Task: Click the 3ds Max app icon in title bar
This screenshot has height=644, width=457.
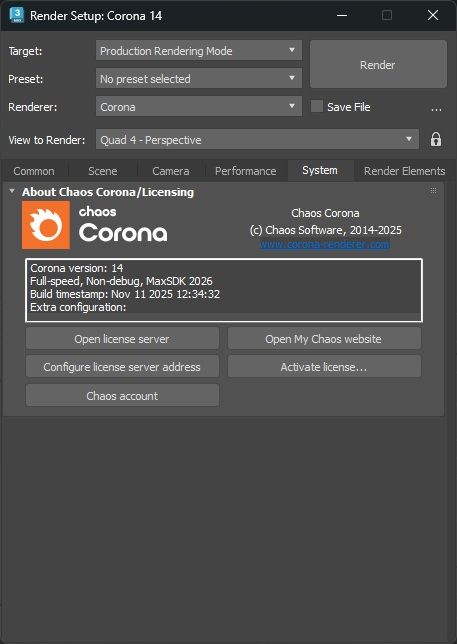Action: 17,15
